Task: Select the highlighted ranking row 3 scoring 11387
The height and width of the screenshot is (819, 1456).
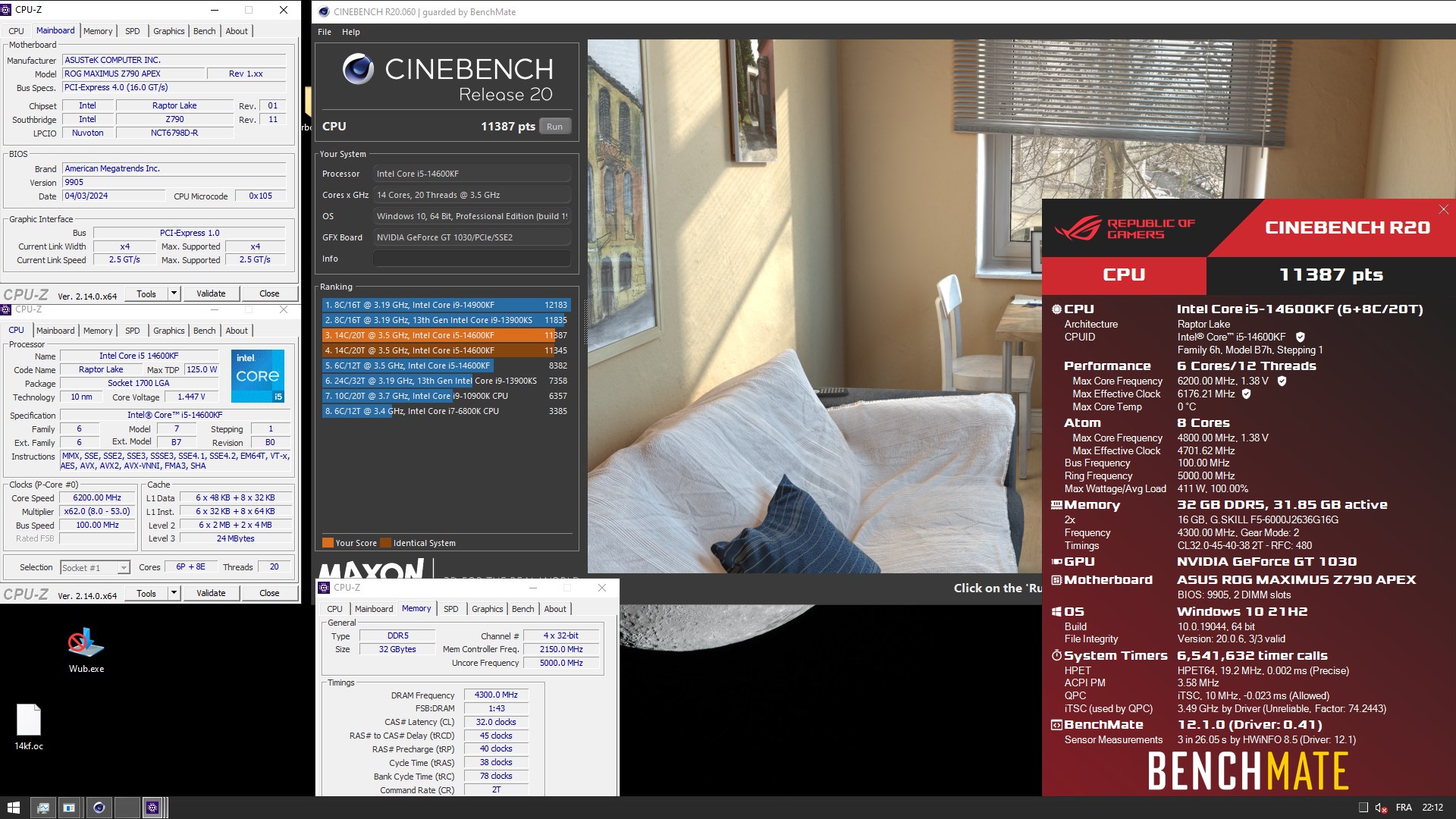Action: tap(446, 335)
